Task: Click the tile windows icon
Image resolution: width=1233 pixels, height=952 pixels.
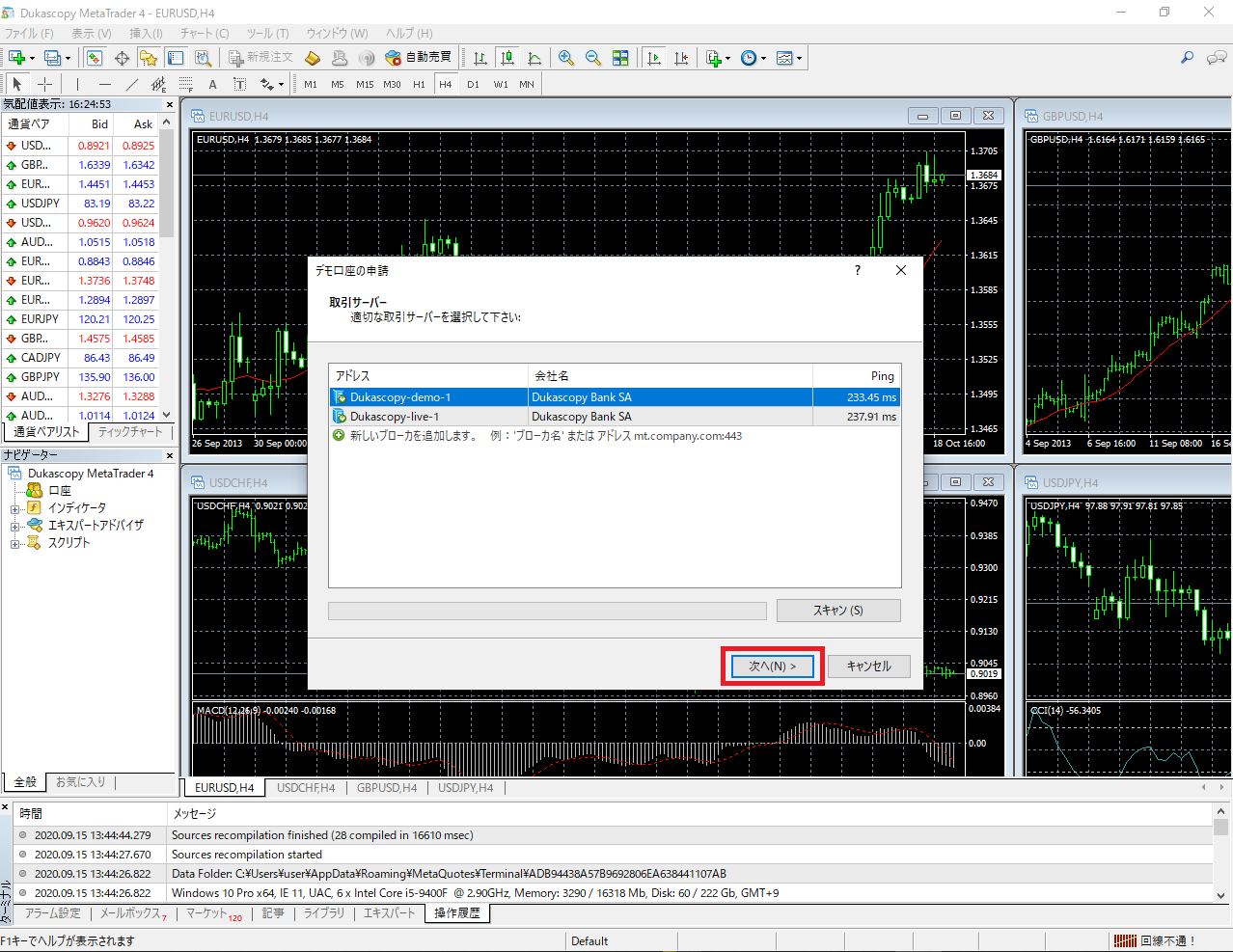Action: point(620,58)
